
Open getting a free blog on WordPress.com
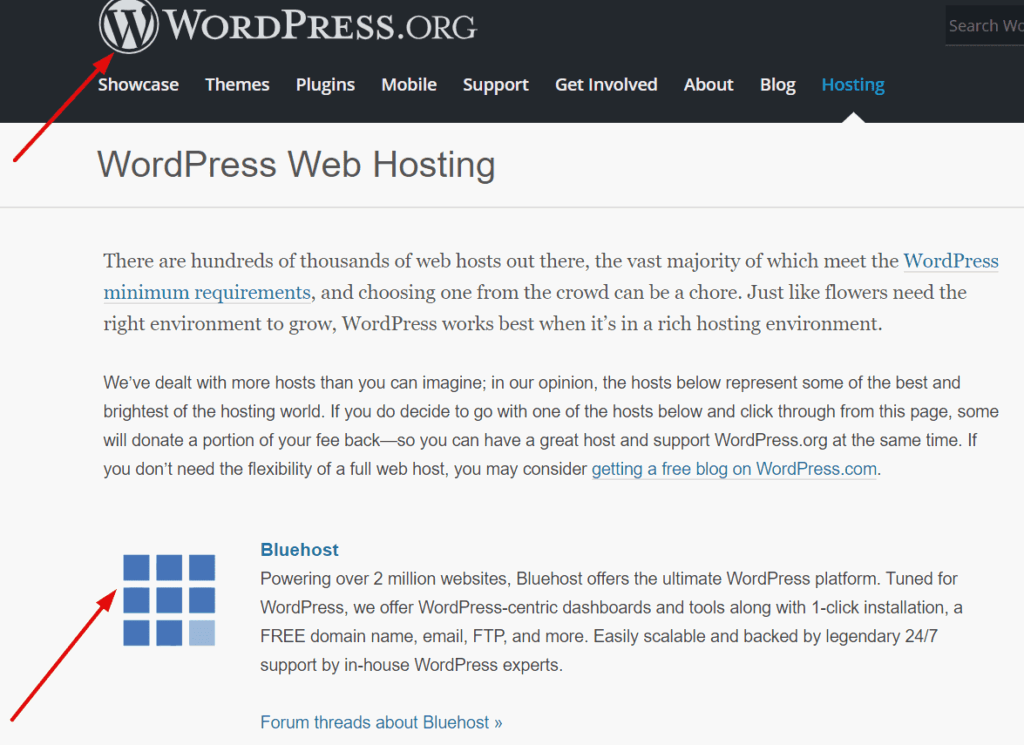[x=734, y=469]
